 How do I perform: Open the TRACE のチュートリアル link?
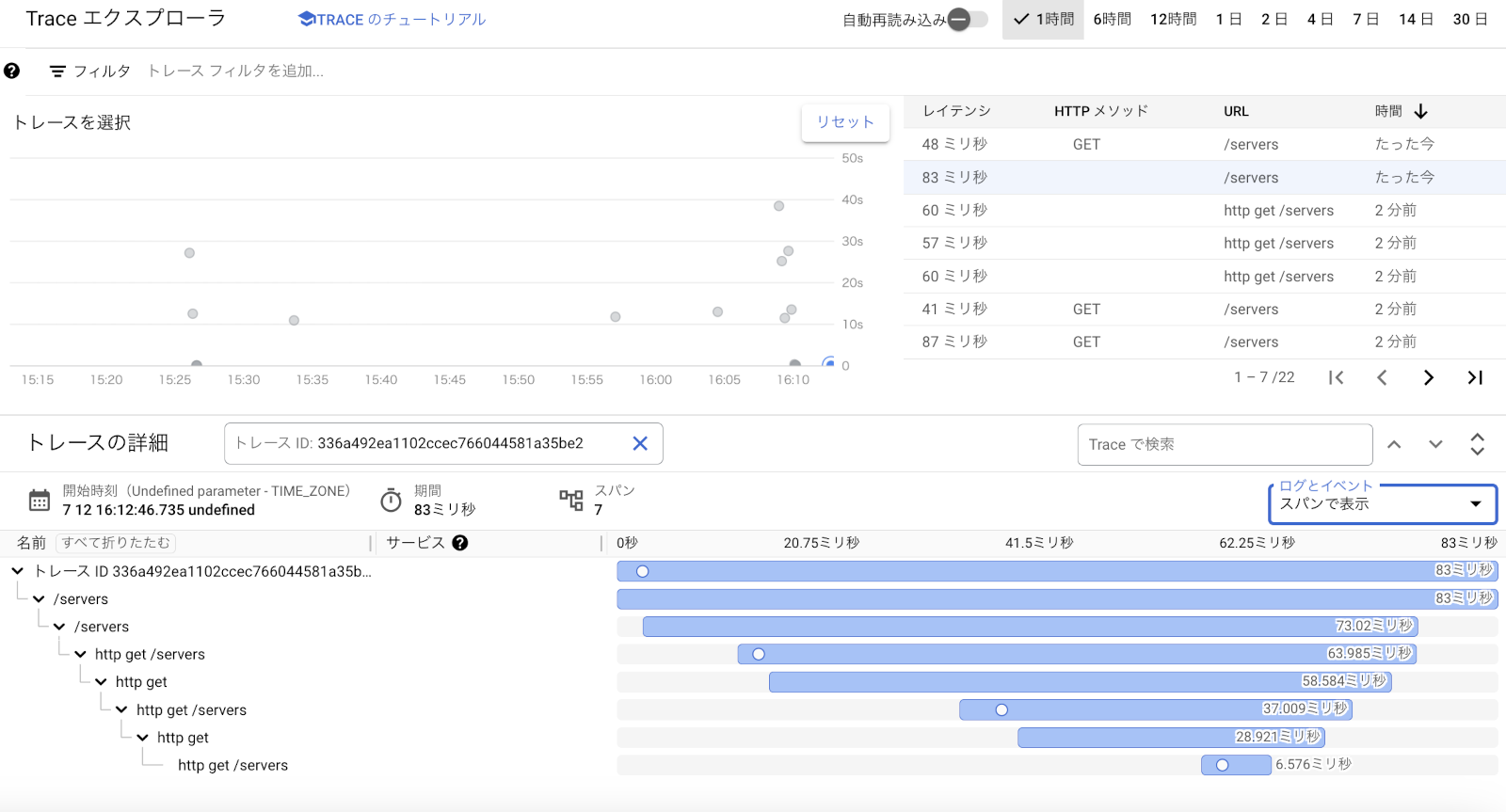tap(392, 19)
